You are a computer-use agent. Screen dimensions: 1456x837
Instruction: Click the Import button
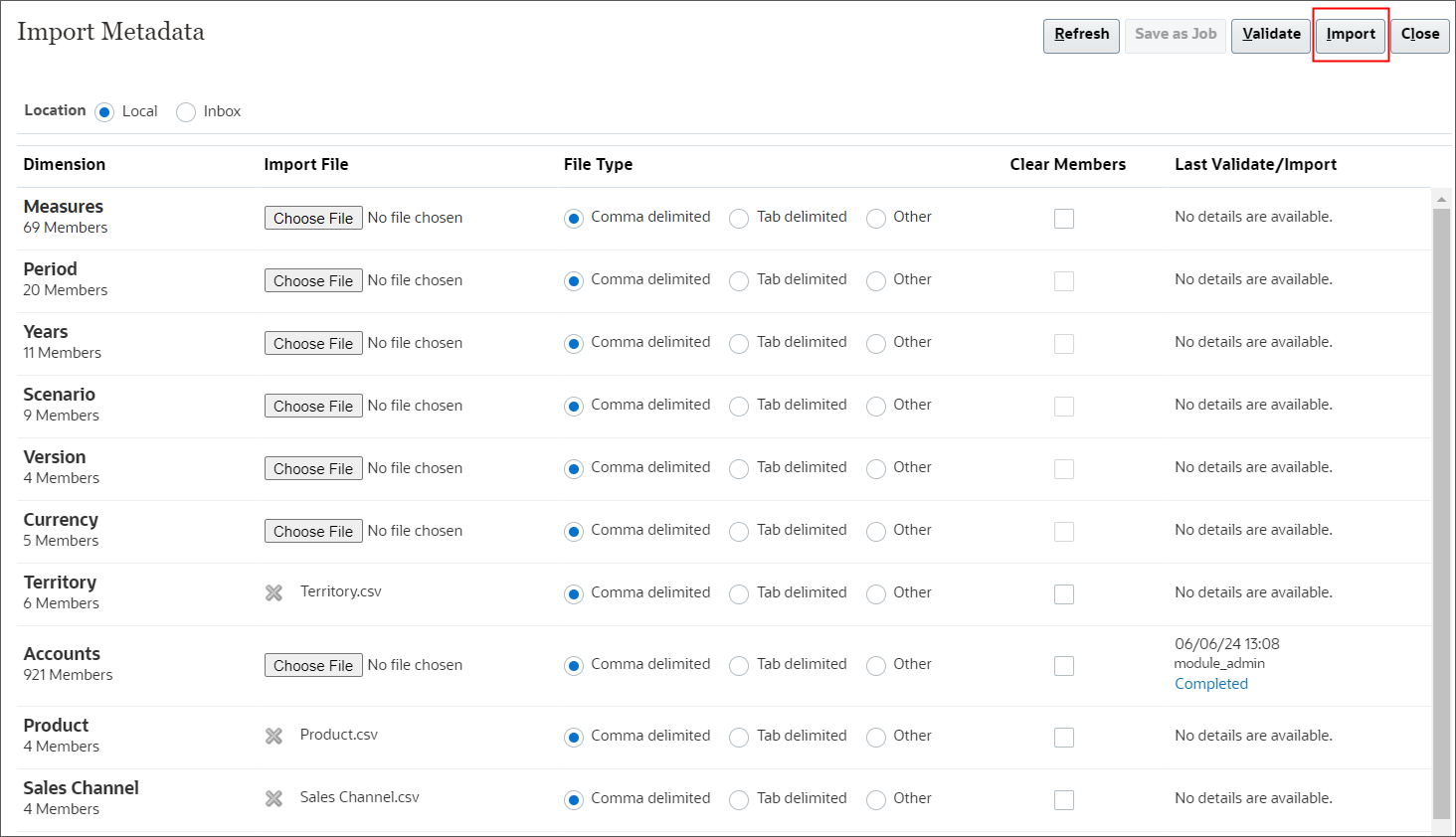pos(1350,33)
